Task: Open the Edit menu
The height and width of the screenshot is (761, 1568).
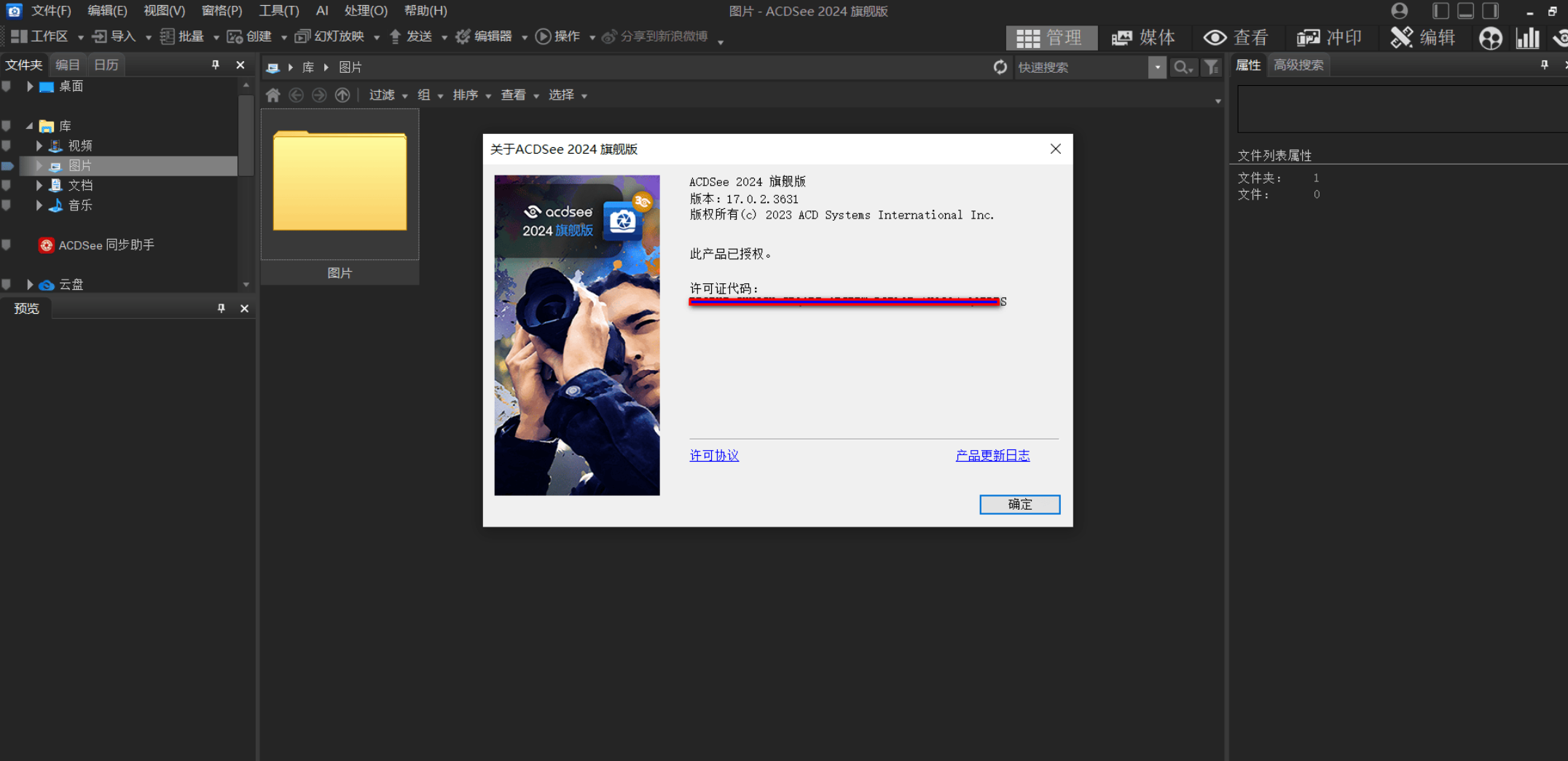Action: (107, 11)
